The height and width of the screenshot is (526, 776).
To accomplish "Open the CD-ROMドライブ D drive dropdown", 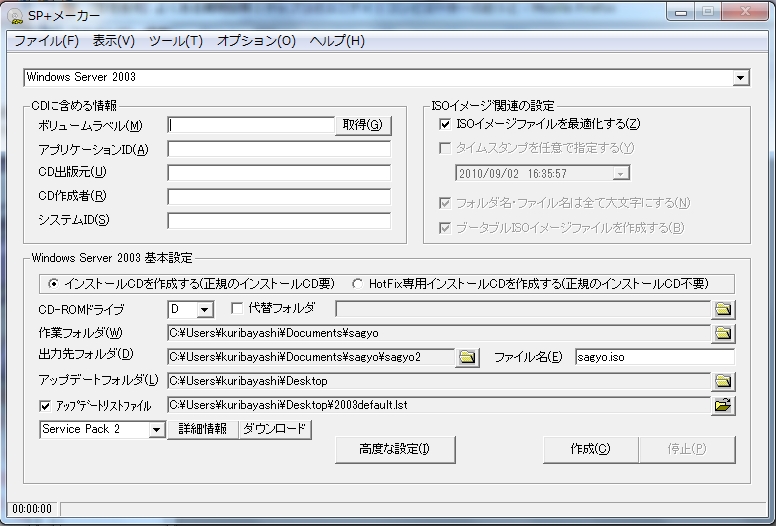I will pos(204,310).
